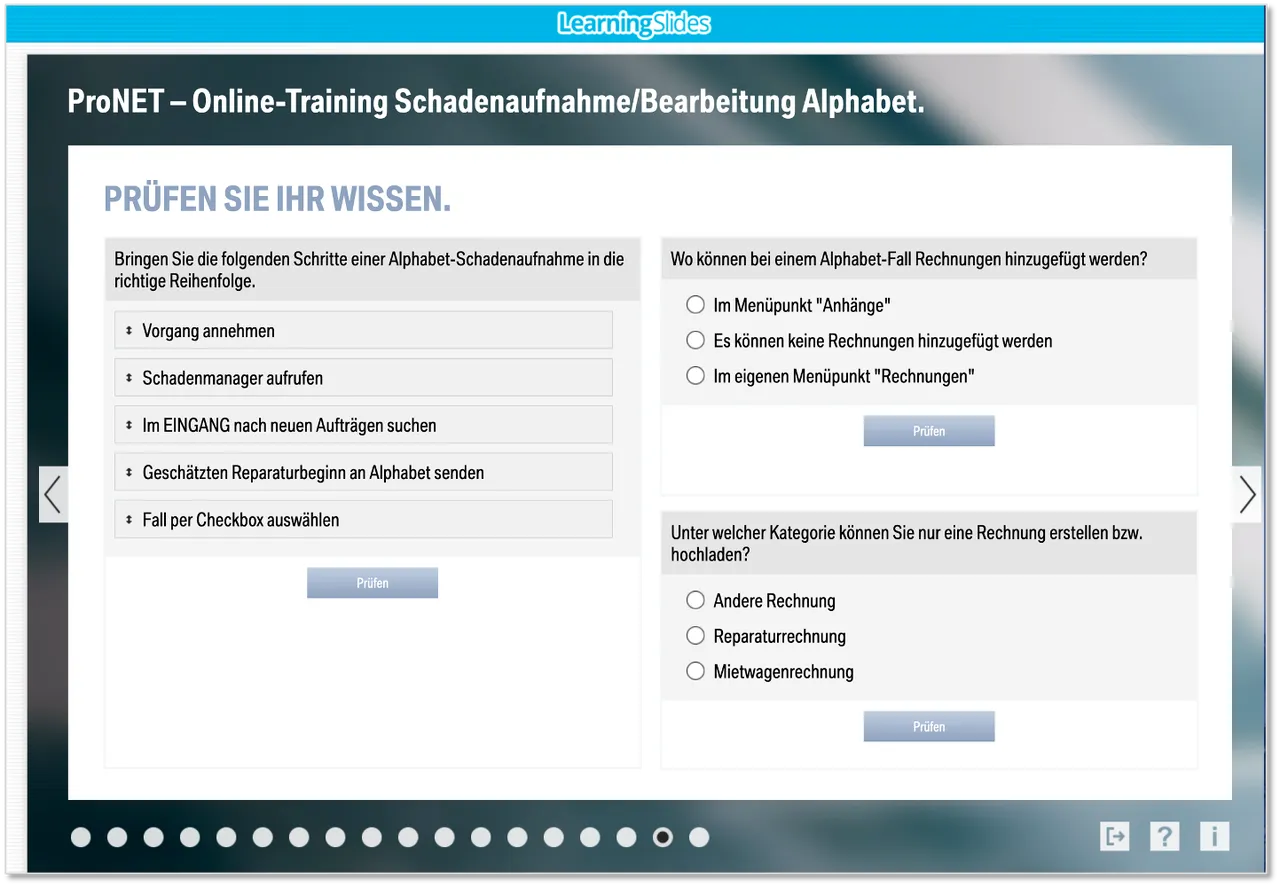The image size is (1280, 886).
Task: Open the question mark help icon
Action: point(1164,836)
